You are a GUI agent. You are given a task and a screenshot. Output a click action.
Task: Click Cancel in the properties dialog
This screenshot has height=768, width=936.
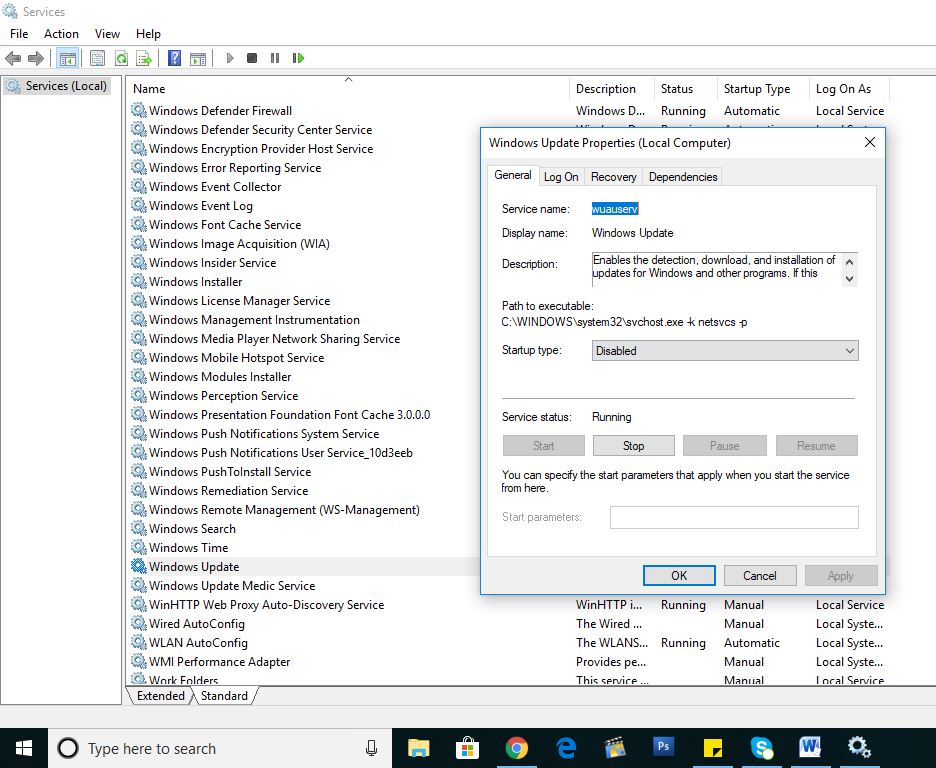[759, 576]
